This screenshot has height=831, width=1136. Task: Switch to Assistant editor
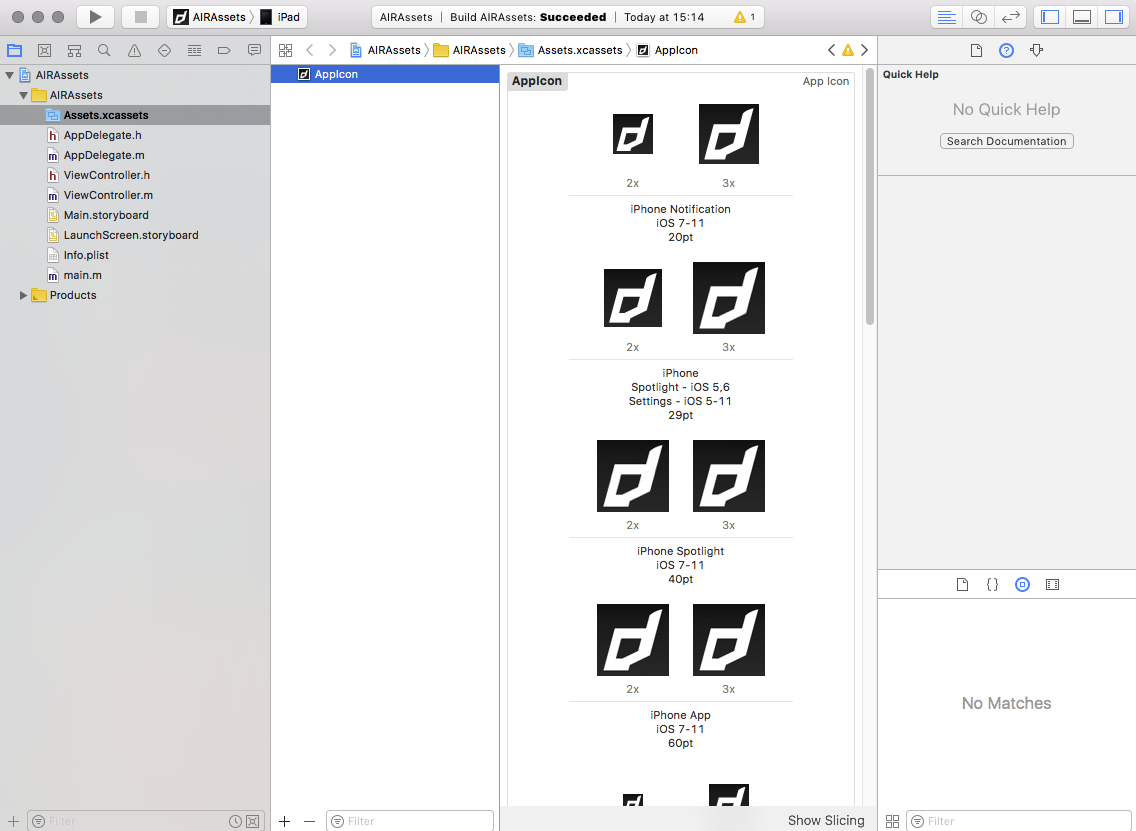pyautogui.click(x=978, y=17)
